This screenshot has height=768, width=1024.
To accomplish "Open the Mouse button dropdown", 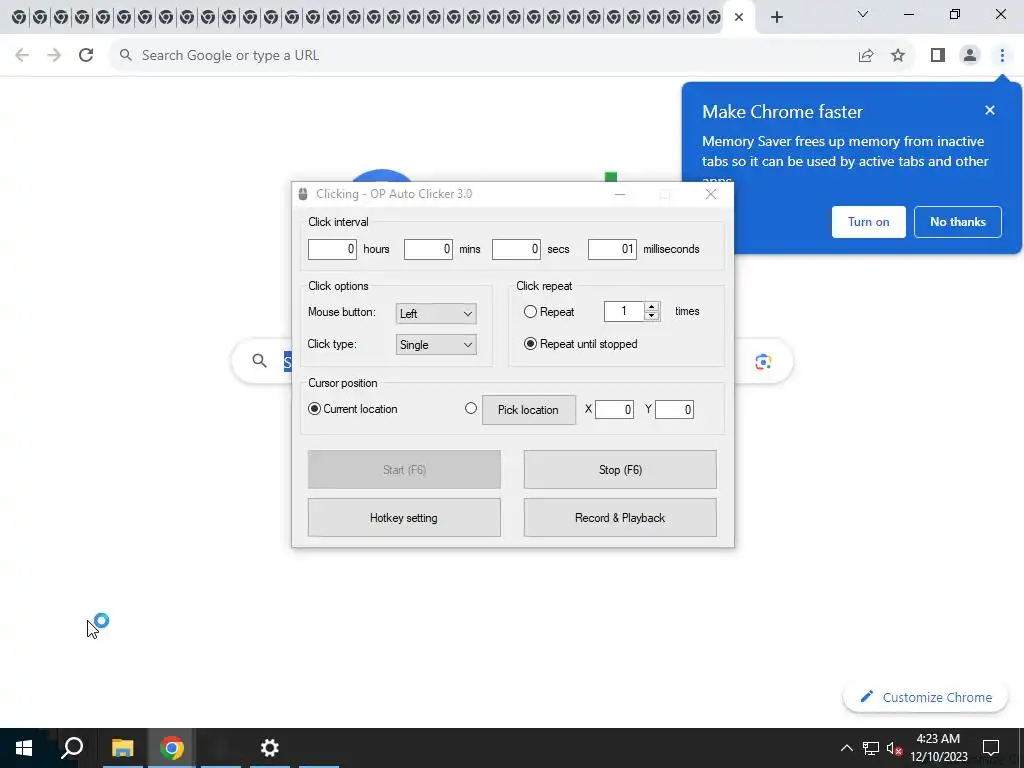I will point(436,313).
